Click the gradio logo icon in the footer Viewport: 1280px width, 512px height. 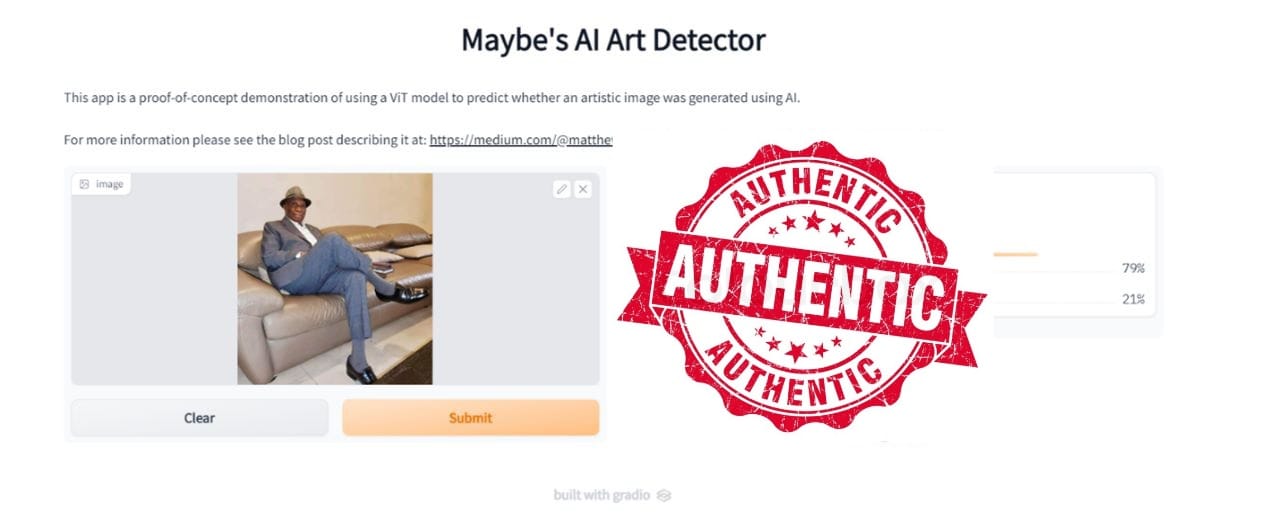[x=665, y=495]
